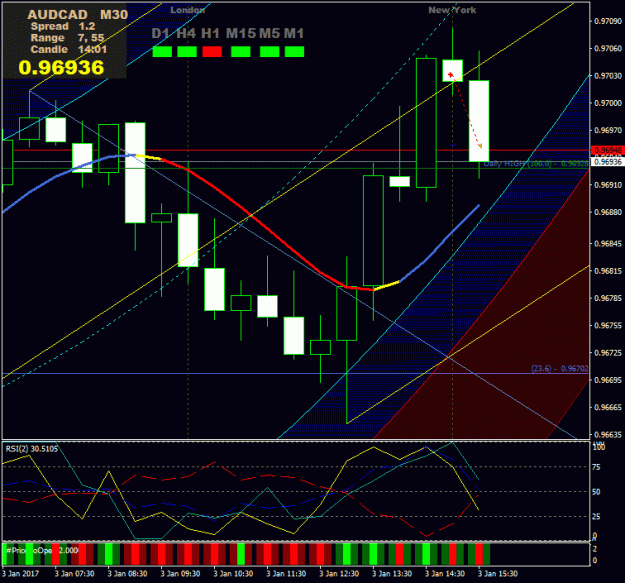
Task: Click the H1 timeframe label
Action: point(210,33)
